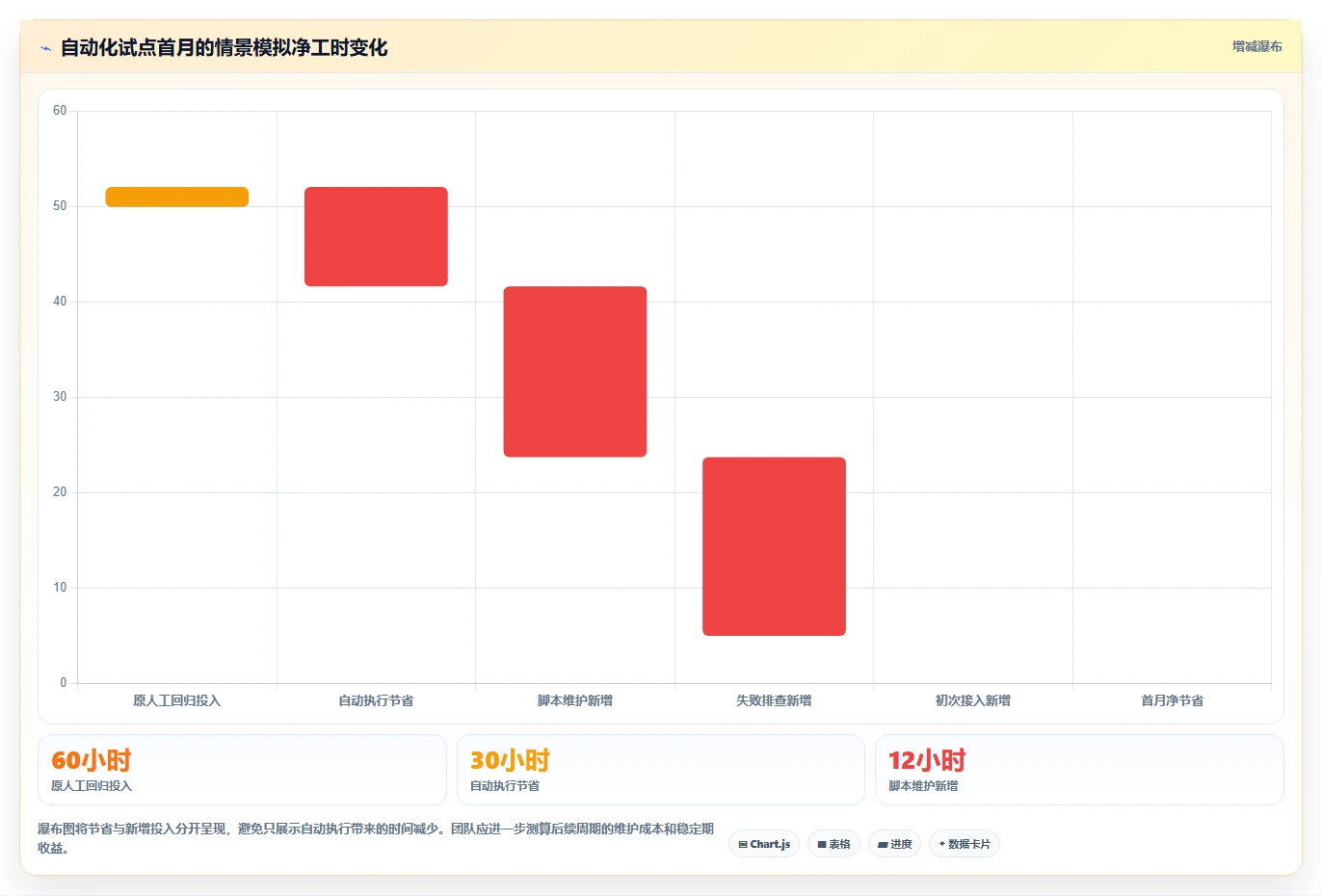The width and height of the screenshot is (1322, 896).
Task: Select the 进度 chip
Action: point(894,844)
